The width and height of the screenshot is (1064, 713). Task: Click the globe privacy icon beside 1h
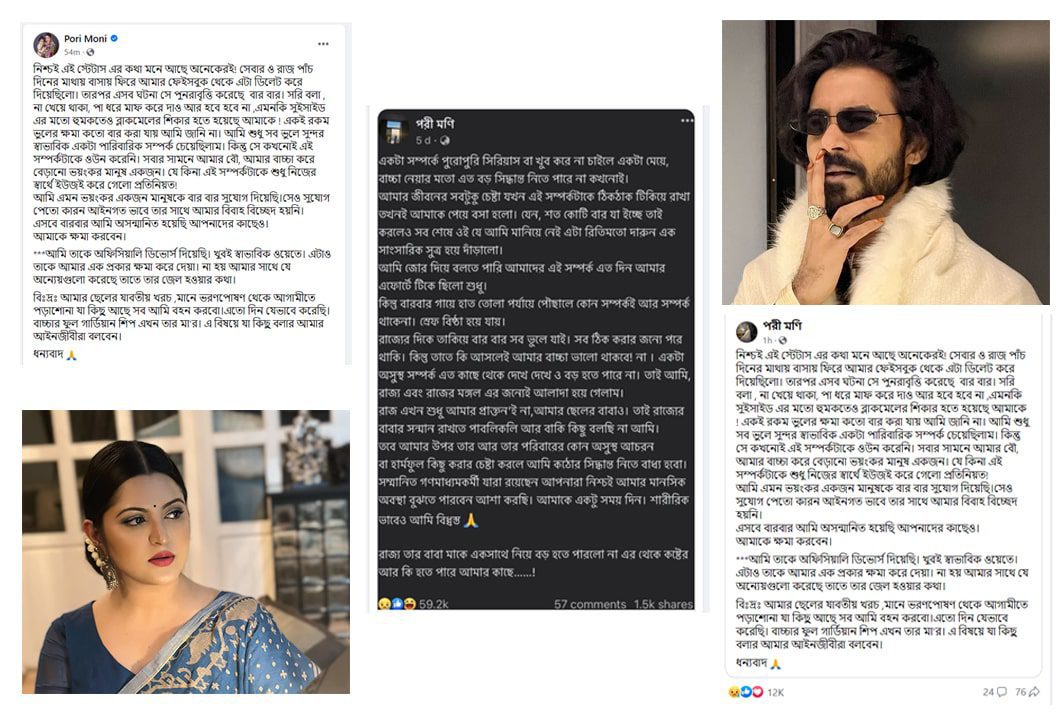(782, 340)
